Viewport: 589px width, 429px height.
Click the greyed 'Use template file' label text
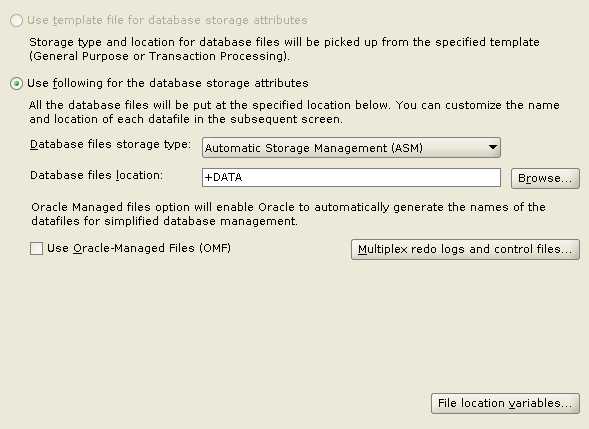tap(168, 20)
